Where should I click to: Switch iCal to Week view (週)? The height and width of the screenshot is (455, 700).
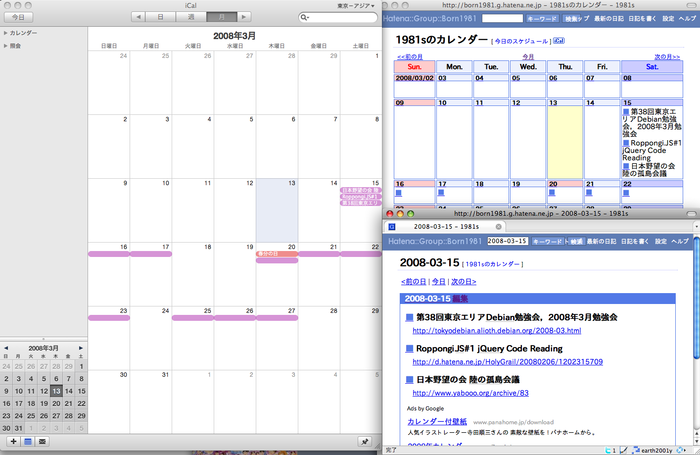(191, 17)
